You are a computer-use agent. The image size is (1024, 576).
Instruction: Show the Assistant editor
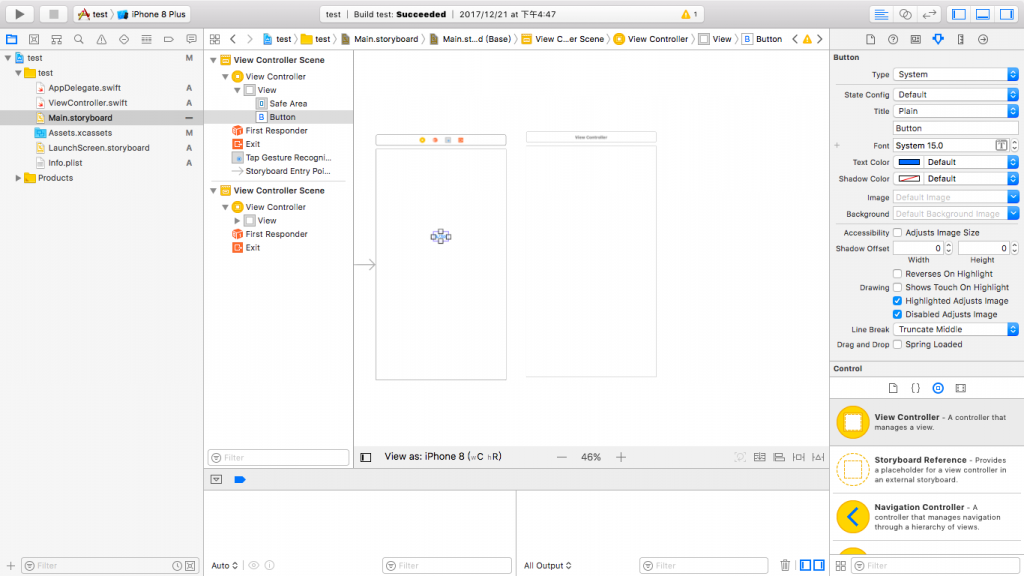point(905,14)
